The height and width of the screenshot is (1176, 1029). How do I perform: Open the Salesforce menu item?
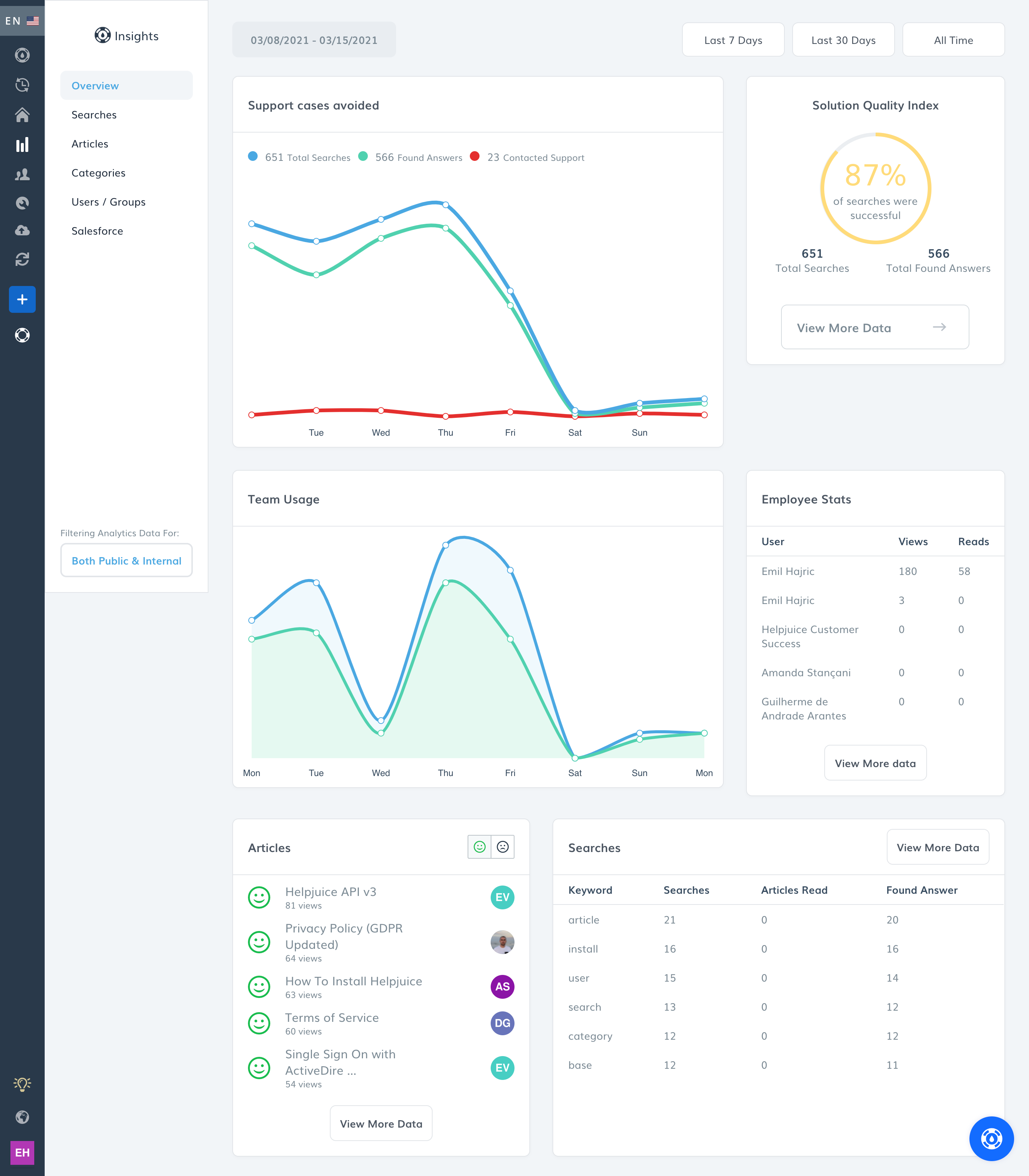[97, 231]
